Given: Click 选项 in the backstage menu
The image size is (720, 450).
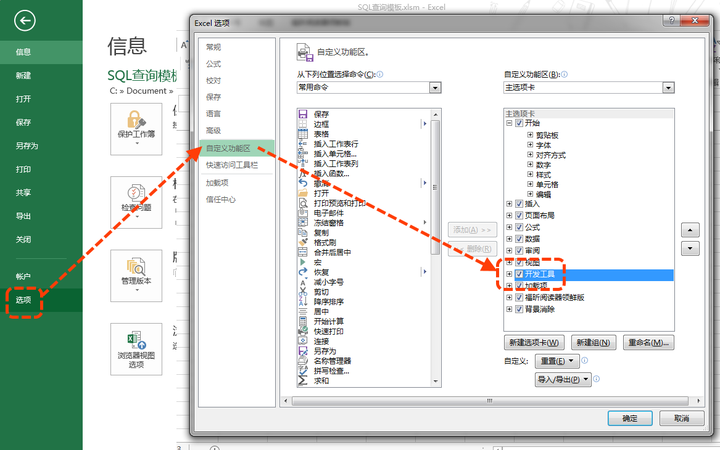Looking at the screenshot, I should click(x=23, y=300).
